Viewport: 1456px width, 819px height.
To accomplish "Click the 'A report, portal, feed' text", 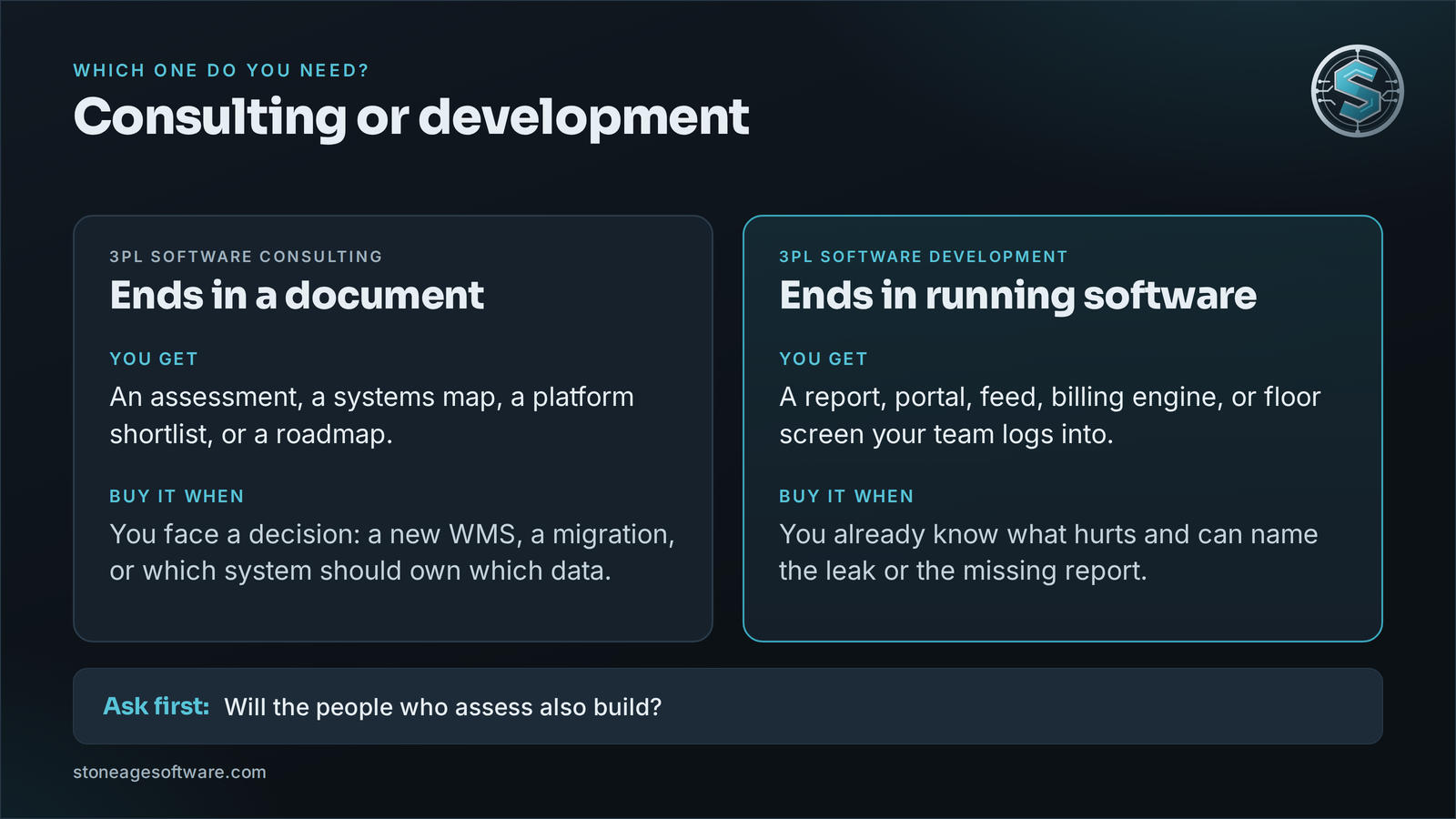I will tap(1049, 416).
